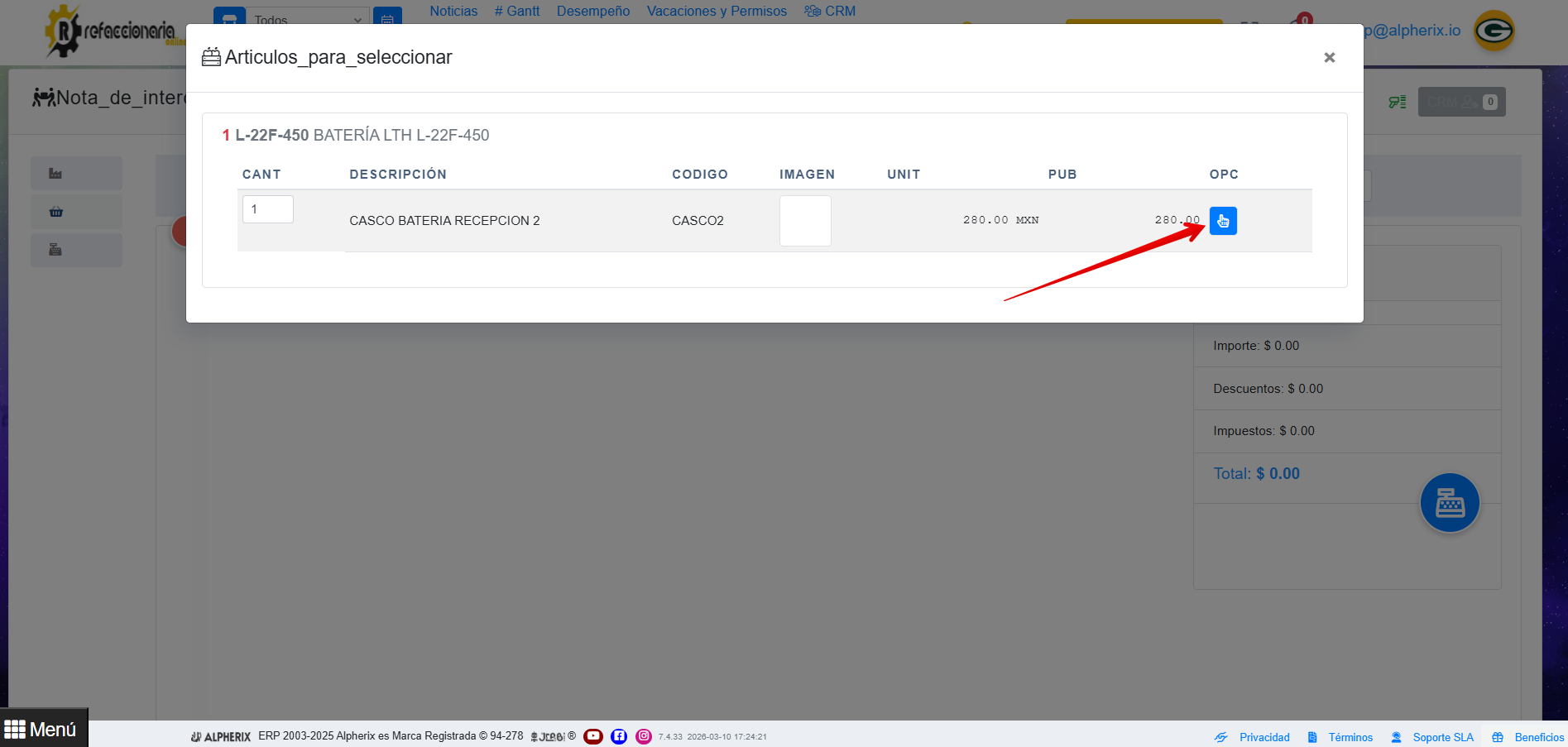The image size is (1568, 747).
Task: Click the CANT quantity input field
Action: [x=267, y=209]
